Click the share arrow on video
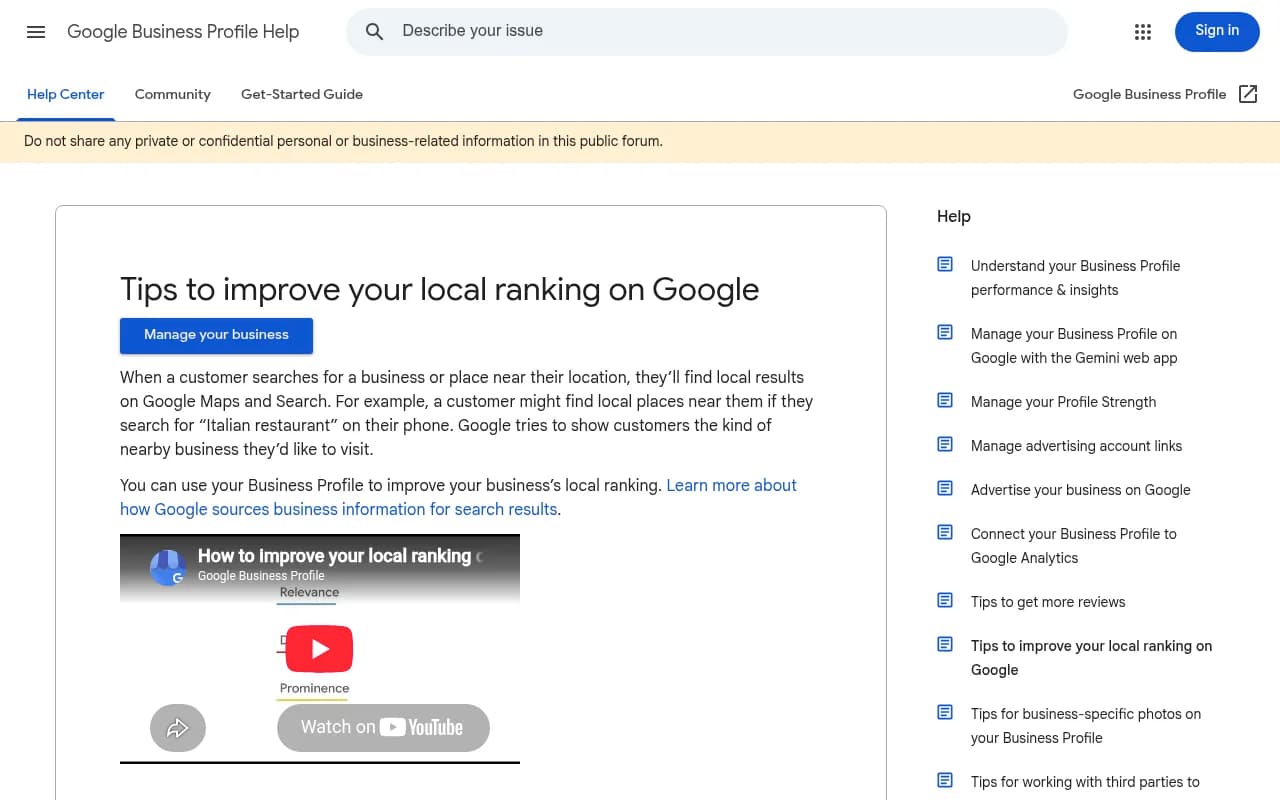Image resolution: width=1280 pixels, height=800 pixels. tap(178, 728)
